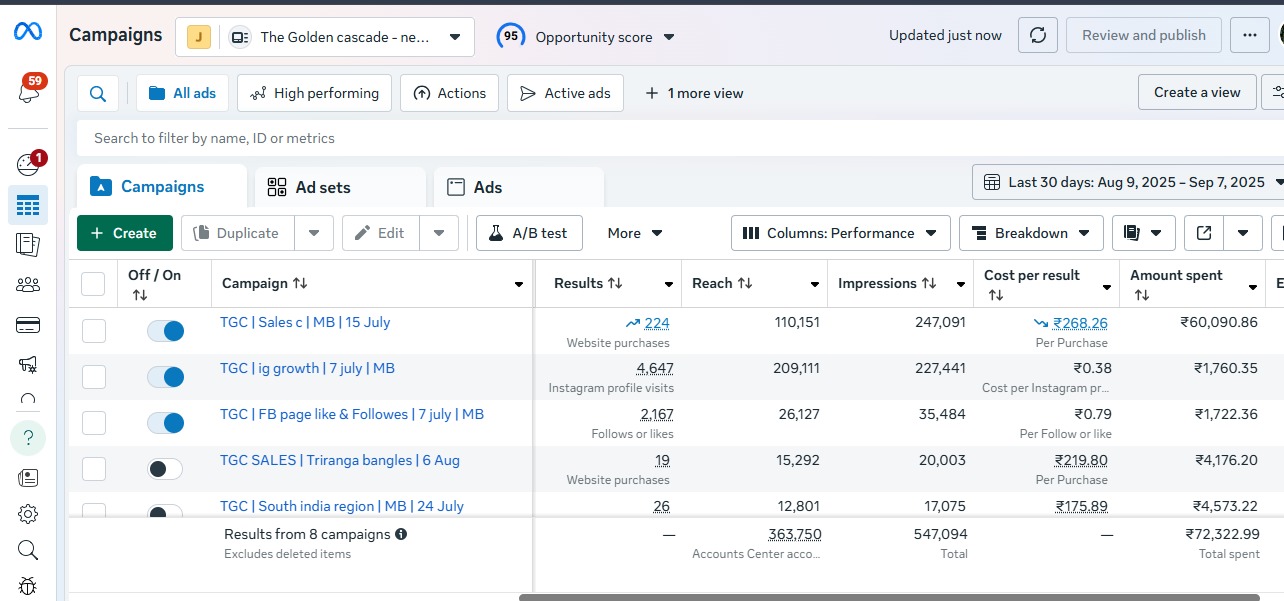Screen dimensions: 1284x601
Task: Open the Duplicate options dropdown arrow
Action: (x=314, y=233)
